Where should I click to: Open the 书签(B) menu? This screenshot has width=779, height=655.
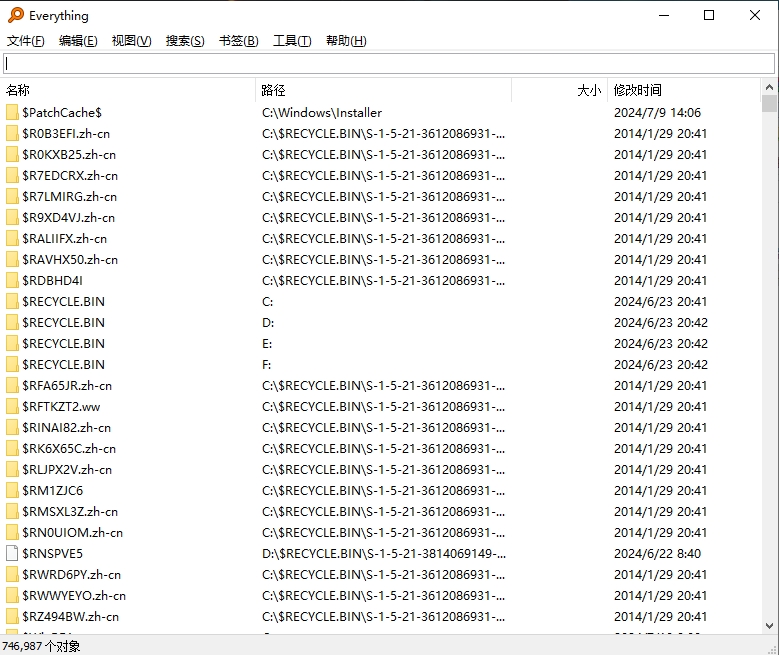click(x=238, y=41)
